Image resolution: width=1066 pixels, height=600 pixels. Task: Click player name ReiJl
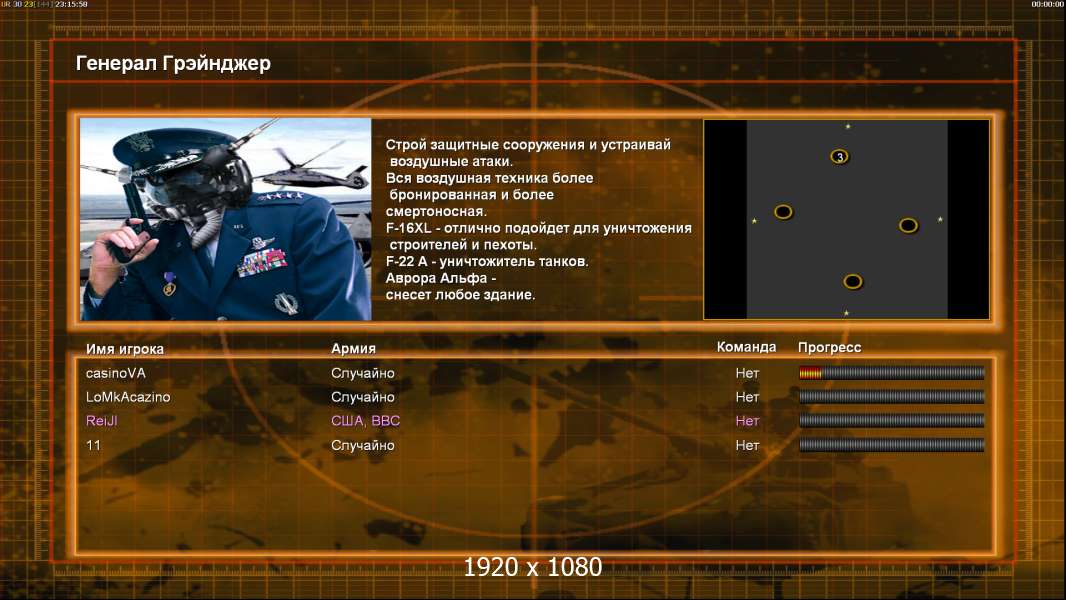click(101, 421)
